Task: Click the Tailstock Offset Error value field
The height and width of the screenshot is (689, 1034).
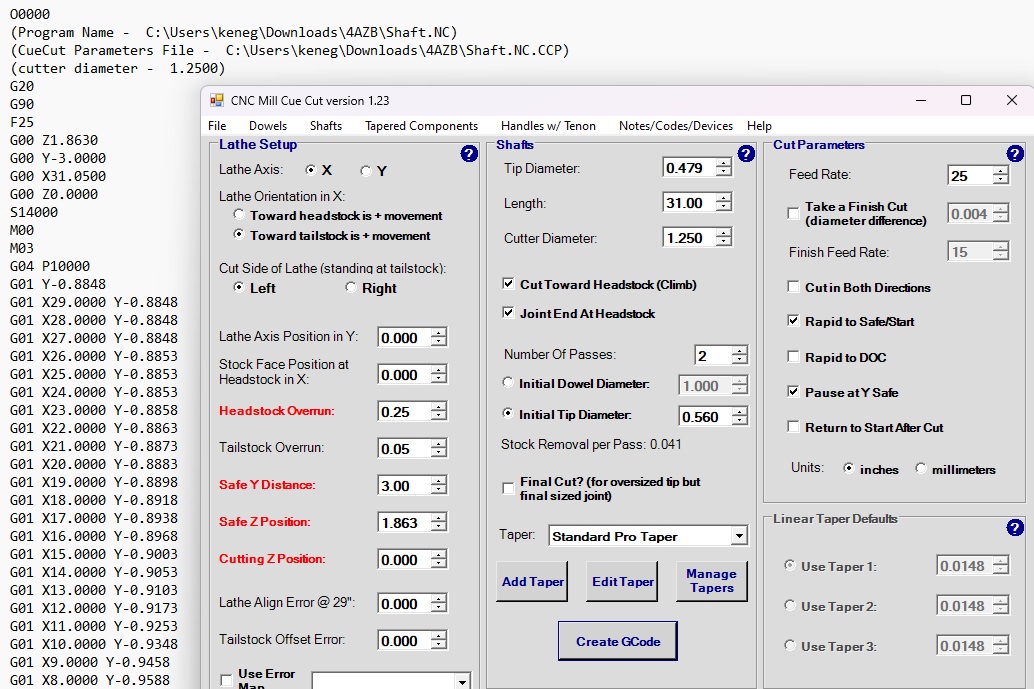Action: click(404, 641)
